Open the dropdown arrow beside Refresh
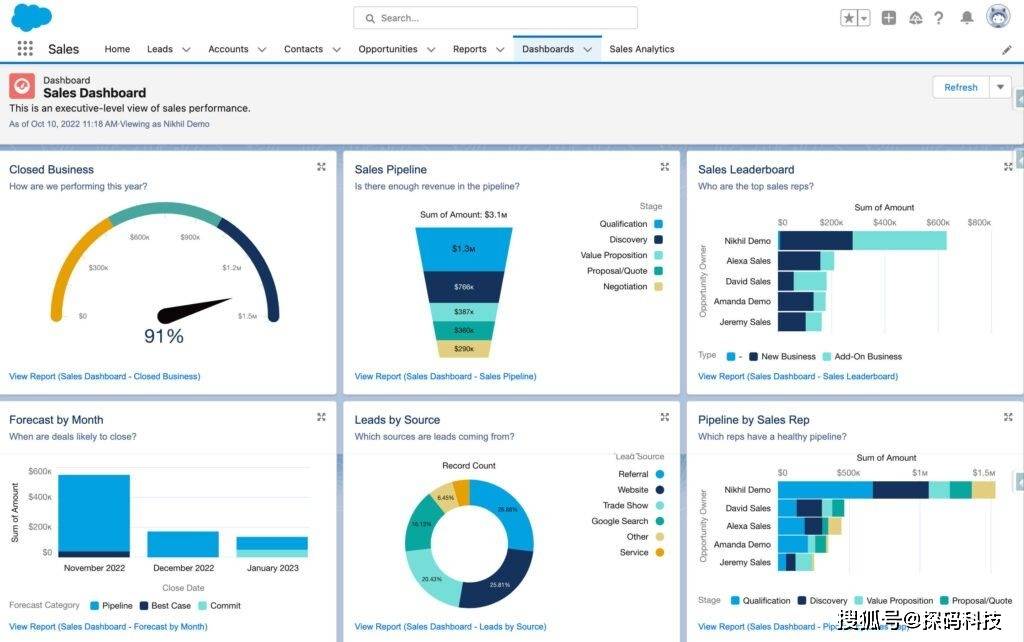The width and height of the screenshot is (1024, 642). (x=1000, y=87)
